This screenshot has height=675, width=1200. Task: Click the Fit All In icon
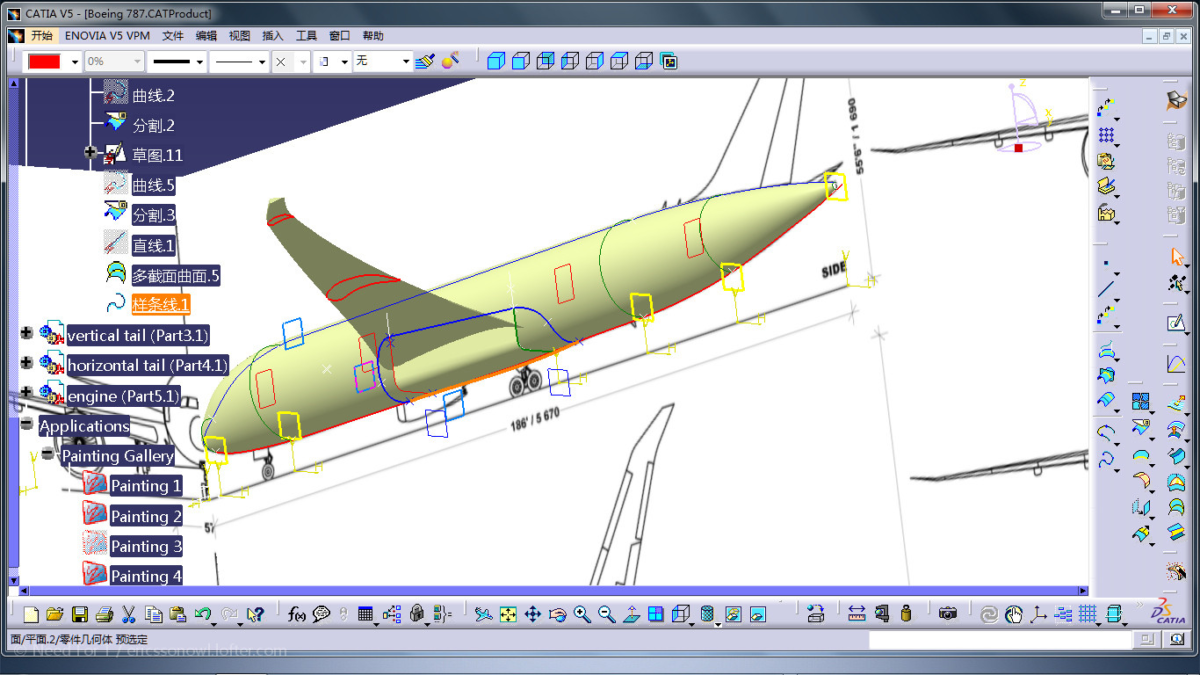(x=508, y=614)
